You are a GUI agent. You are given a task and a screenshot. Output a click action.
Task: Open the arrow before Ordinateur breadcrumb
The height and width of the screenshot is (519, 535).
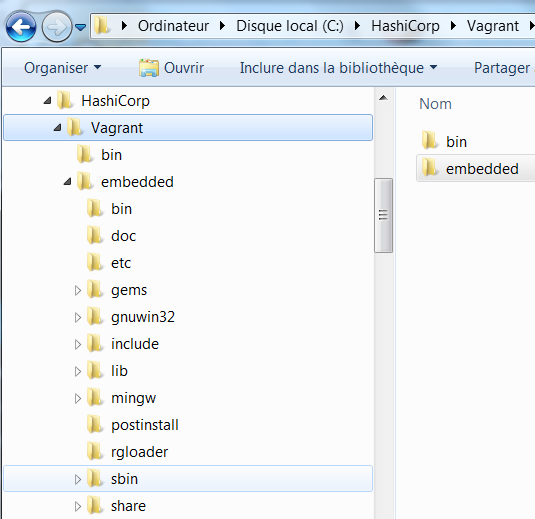(124, 26)
